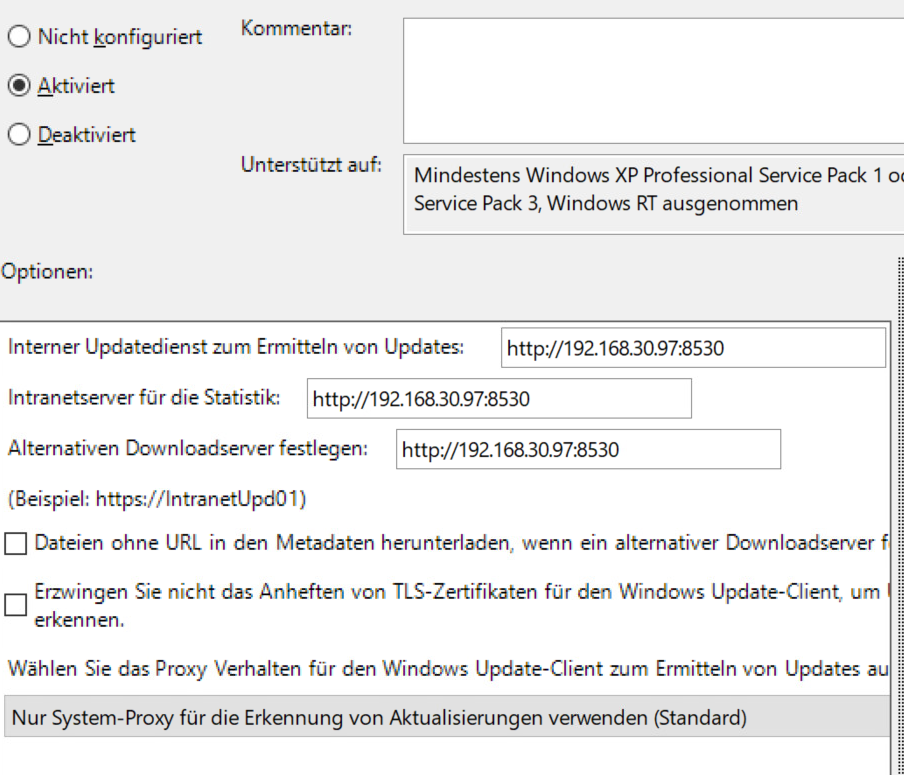Click the 'Wählen Sie das Proxy Verhalten' description text
This screenshot has width=904, height=775.
click(440, 666)
